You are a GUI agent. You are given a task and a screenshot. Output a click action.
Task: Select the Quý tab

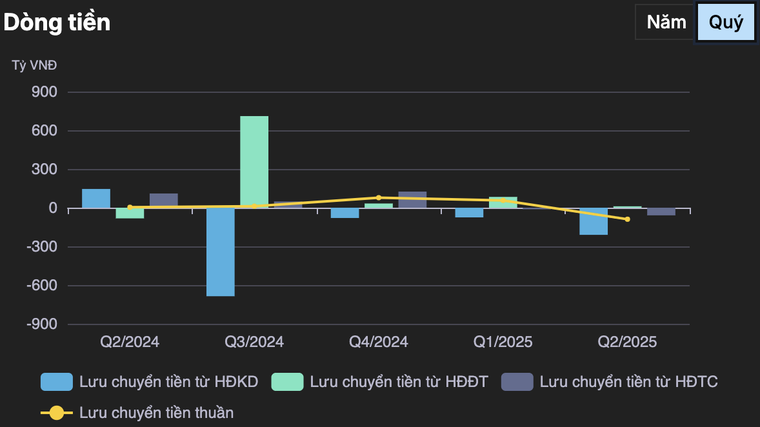[725, 23]
